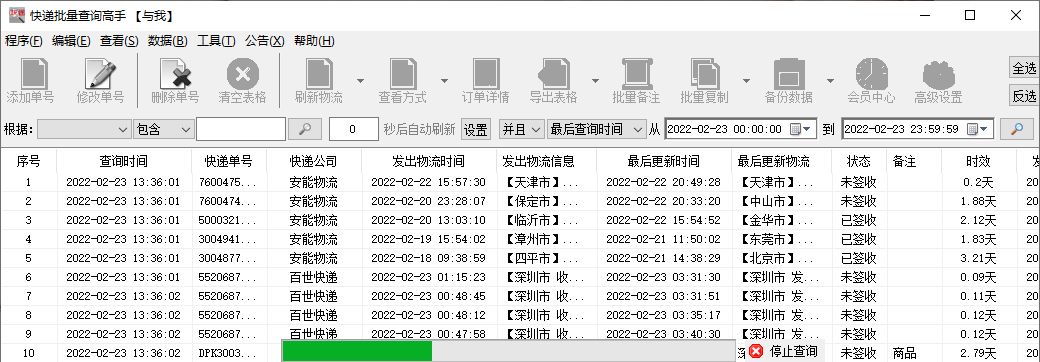Open the end date calendar picker
Screen dimensions: 1040x362
[978, 129]
